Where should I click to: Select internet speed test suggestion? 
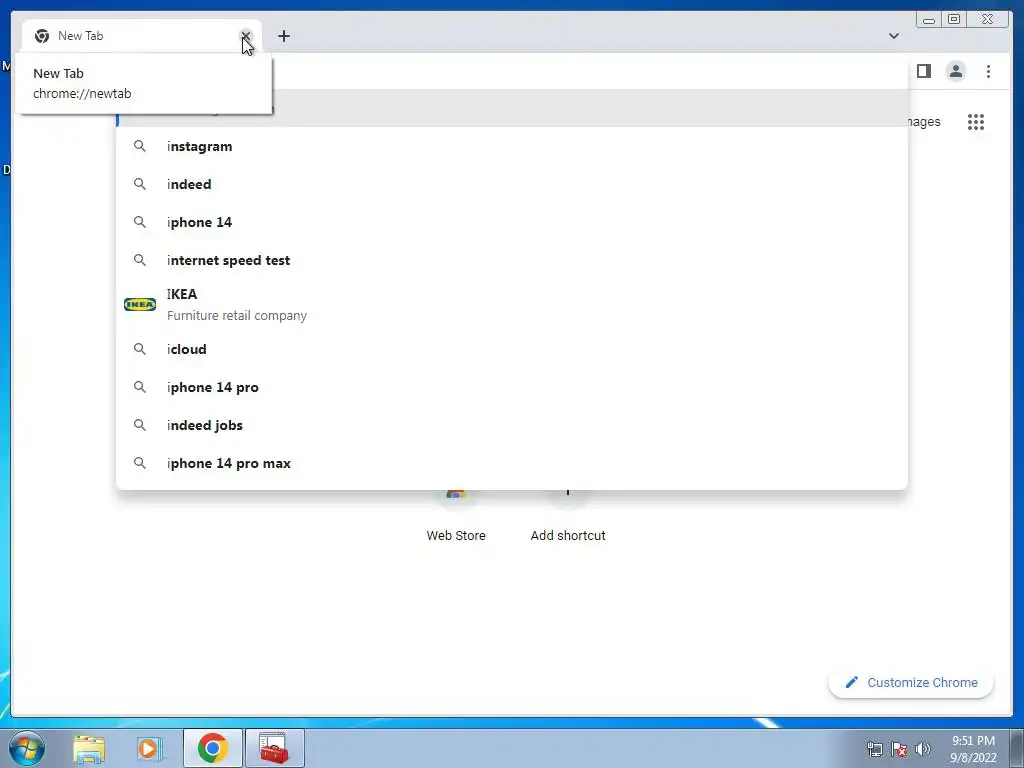coord(511,260)
